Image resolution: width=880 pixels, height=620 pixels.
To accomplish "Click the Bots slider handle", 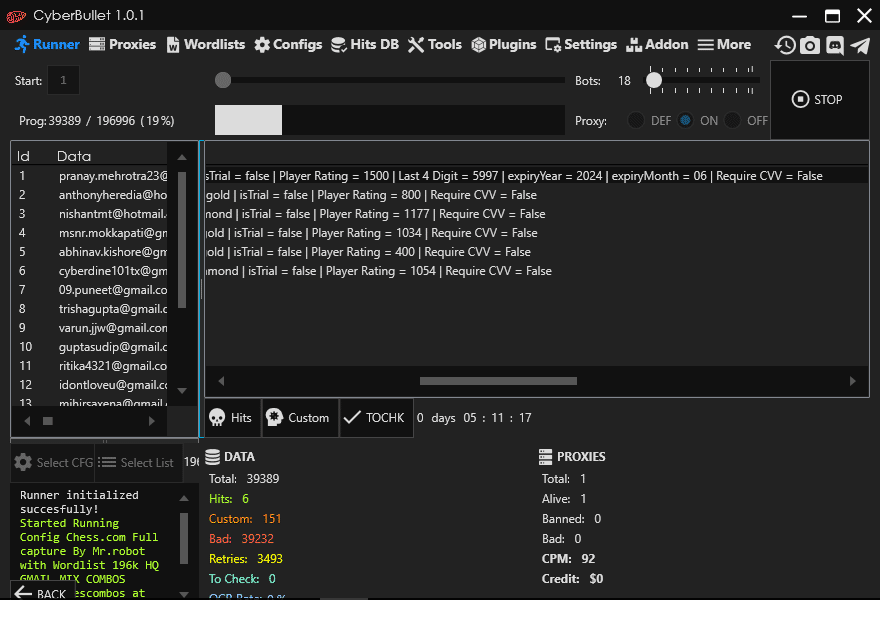I will tap(654, 80).
